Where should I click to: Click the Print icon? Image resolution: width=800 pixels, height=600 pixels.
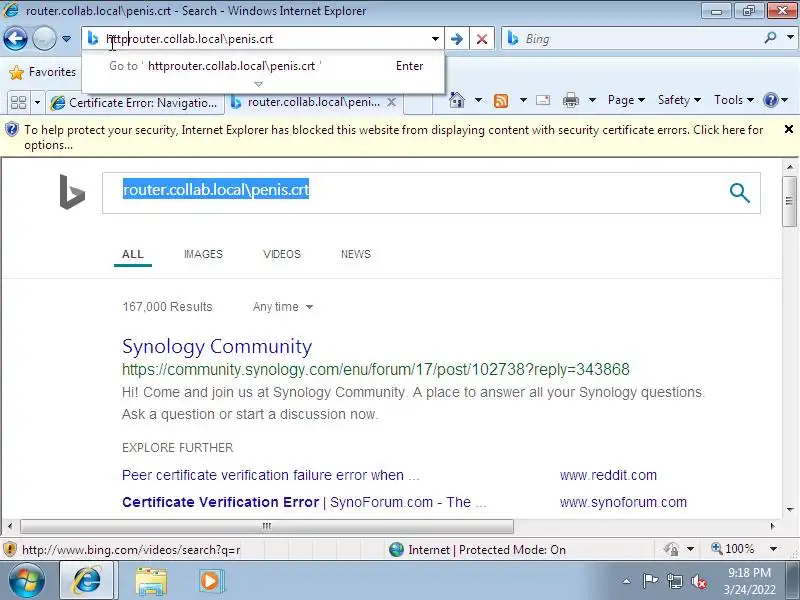pos(570,101)
